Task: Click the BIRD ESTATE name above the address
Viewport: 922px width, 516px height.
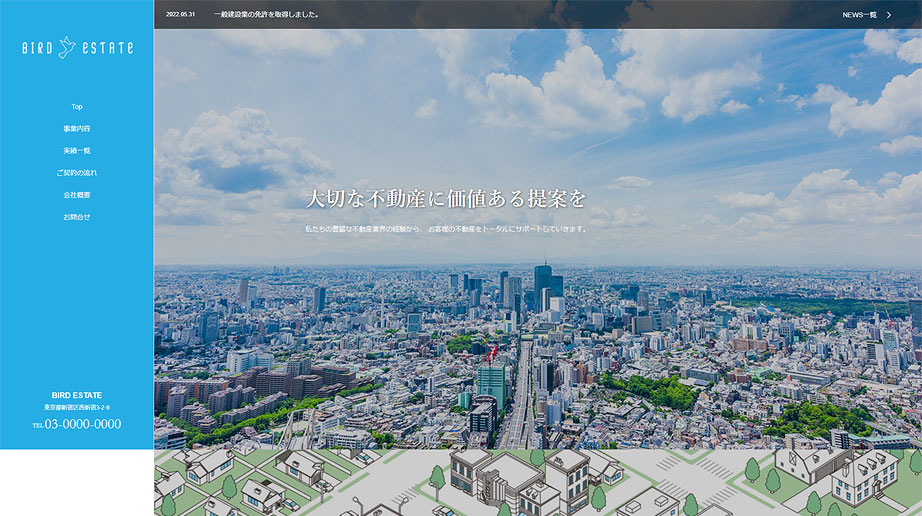Action: 77,395
